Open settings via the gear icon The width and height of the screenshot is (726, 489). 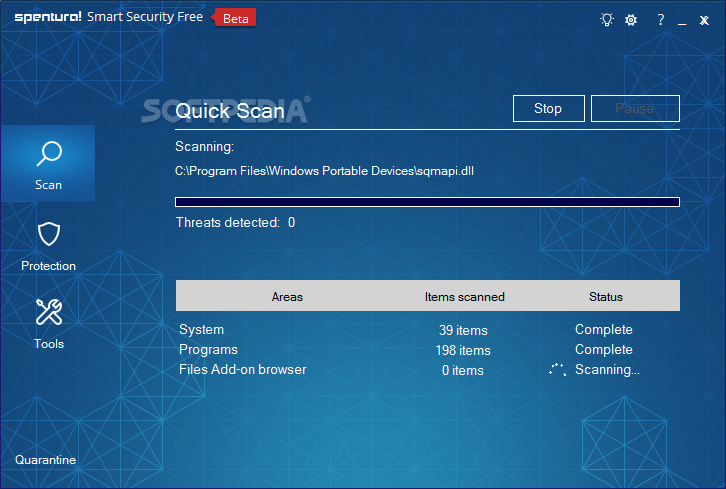pos(631,20)
